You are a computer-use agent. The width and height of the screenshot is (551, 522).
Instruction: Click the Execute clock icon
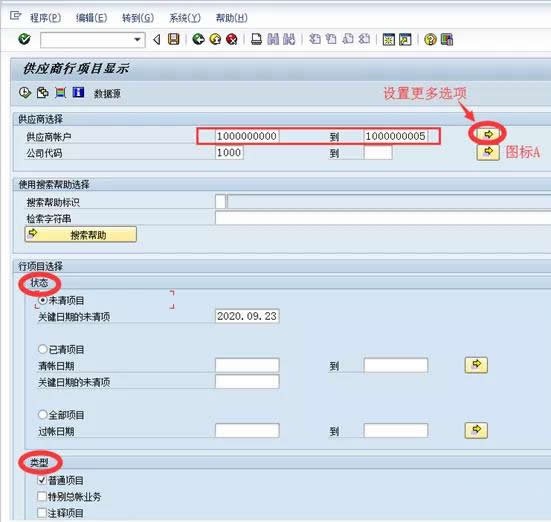coord(25,93)
